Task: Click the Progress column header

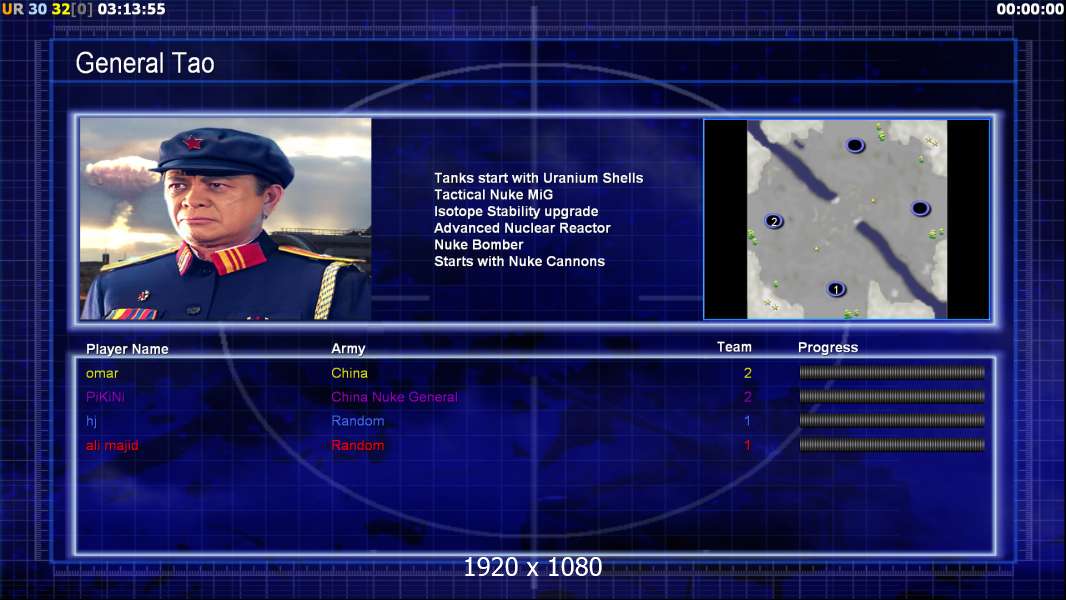Action: [x=828, y=348]
